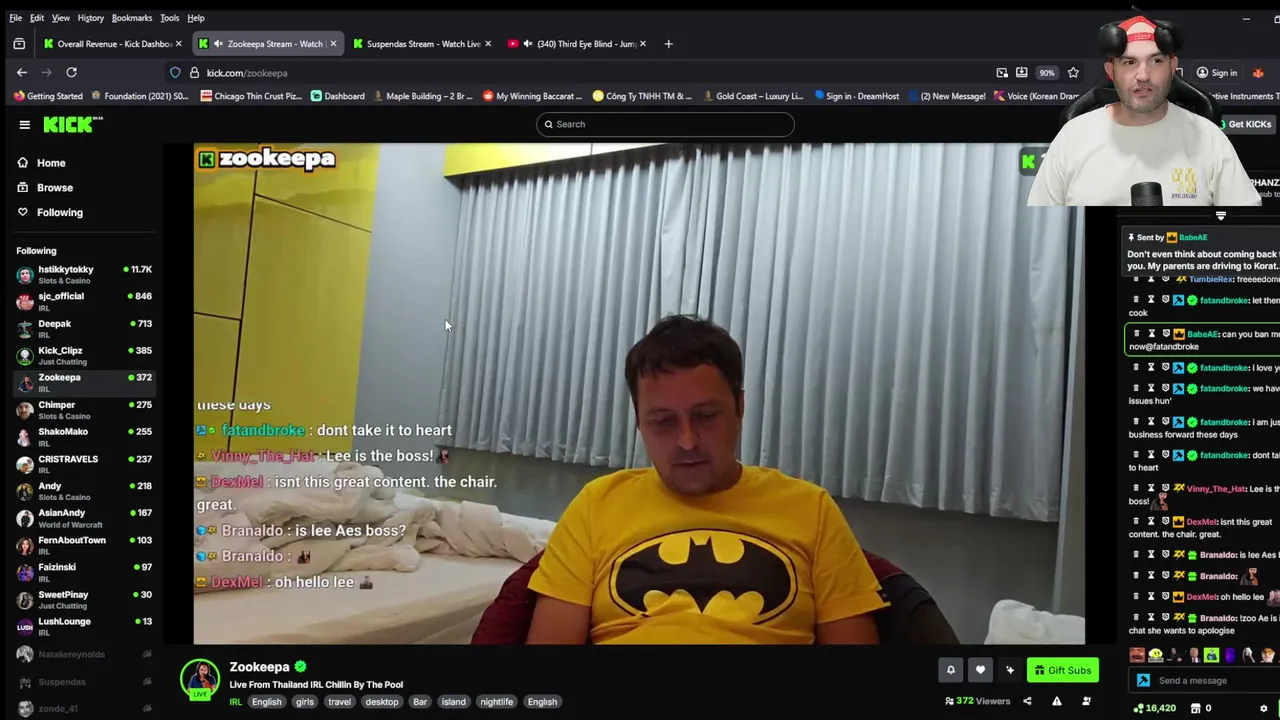Click the bell notification button under the stream

(x=951, y=670)
